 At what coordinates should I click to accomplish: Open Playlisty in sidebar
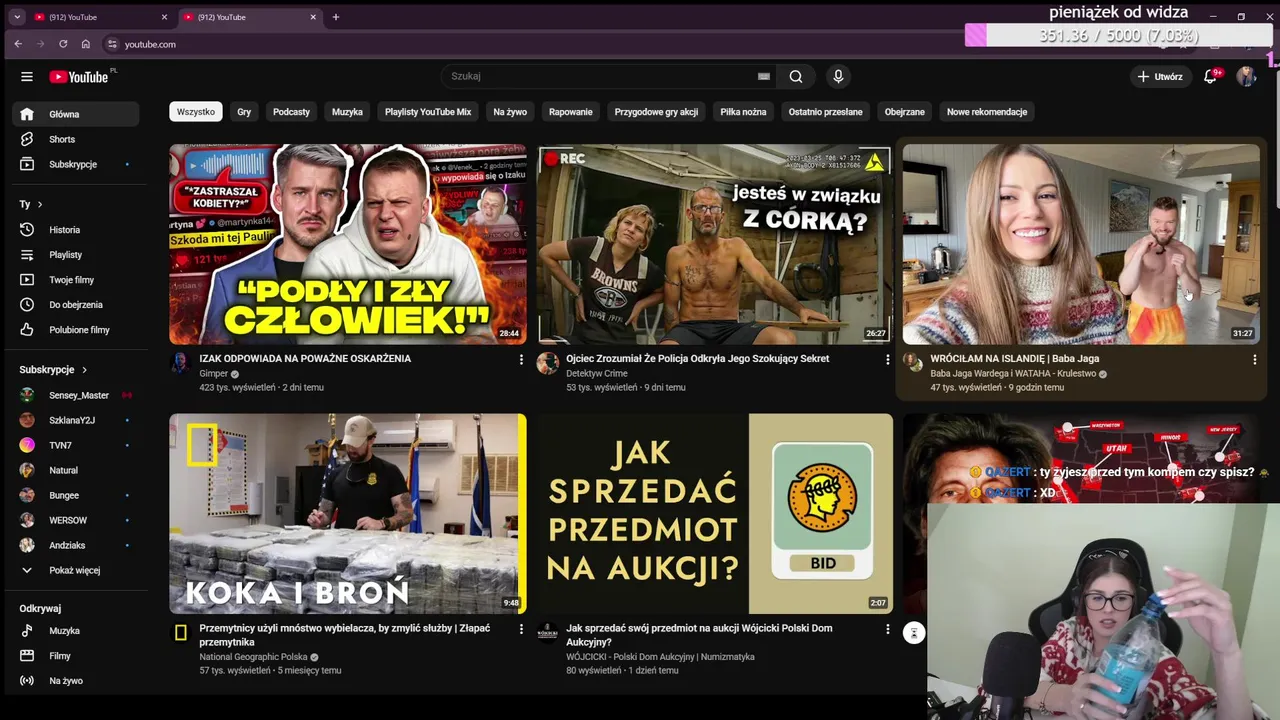click(x=76, y=255)
